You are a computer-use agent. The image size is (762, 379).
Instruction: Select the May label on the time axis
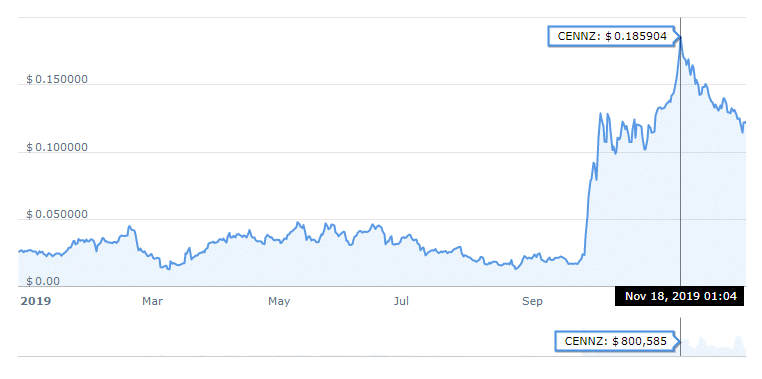click(x=279, y=302)
